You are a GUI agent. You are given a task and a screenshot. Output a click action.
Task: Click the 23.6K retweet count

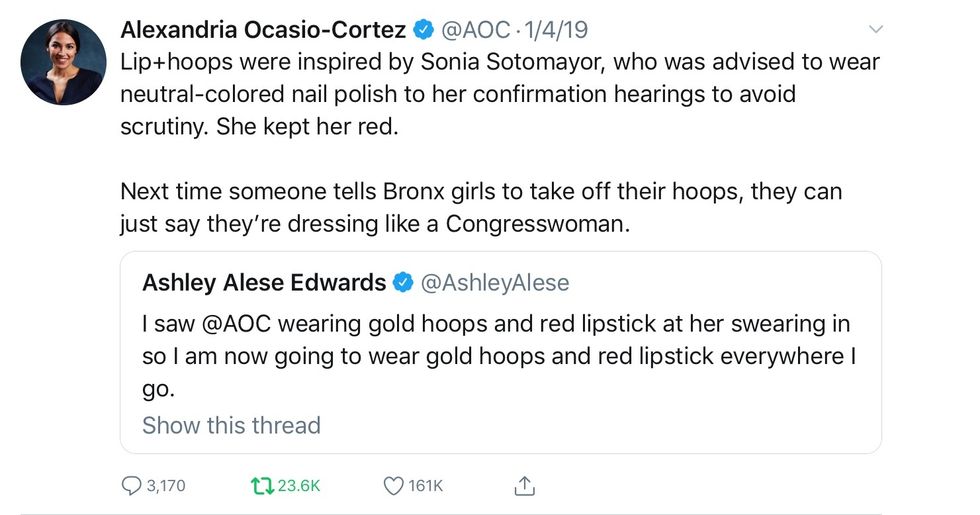point(298,486)
